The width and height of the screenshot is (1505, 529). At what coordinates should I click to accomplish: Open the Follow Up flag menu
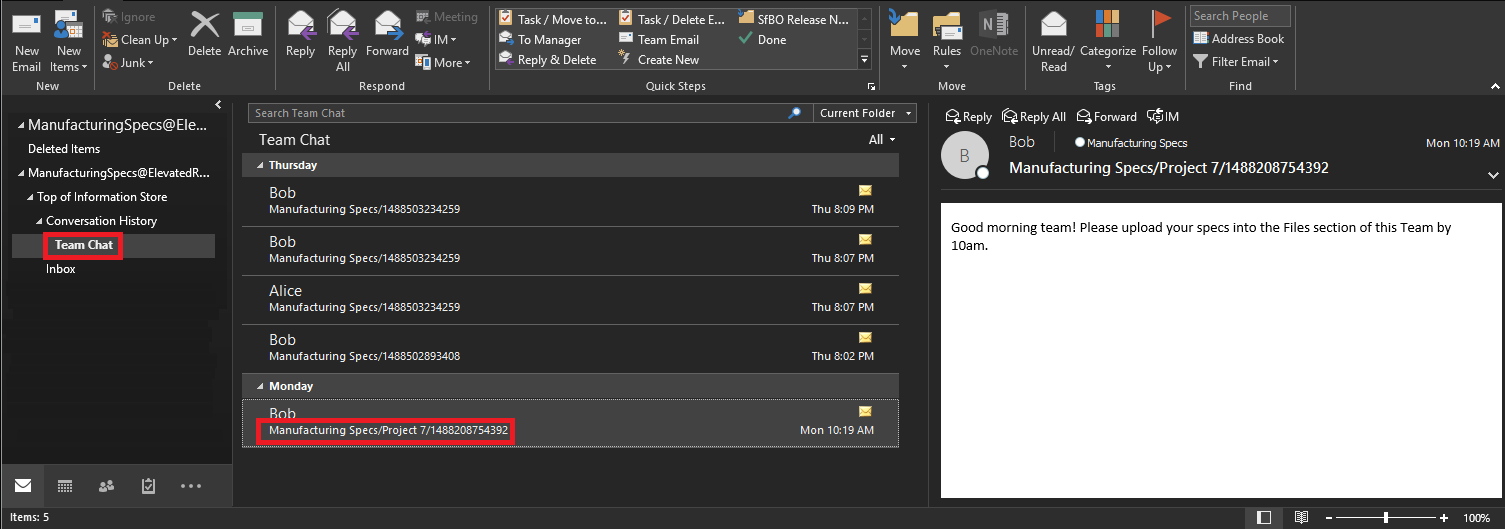tap(1160, 40)
